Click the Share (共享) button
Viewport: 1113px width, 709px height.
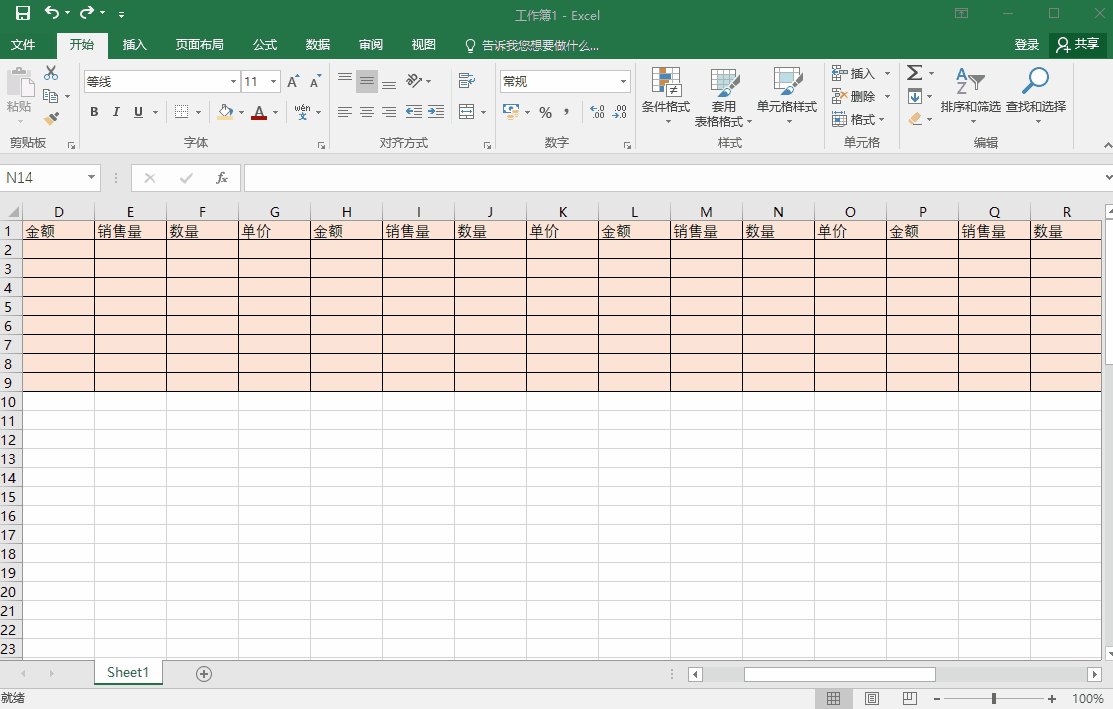[1078, 44]
